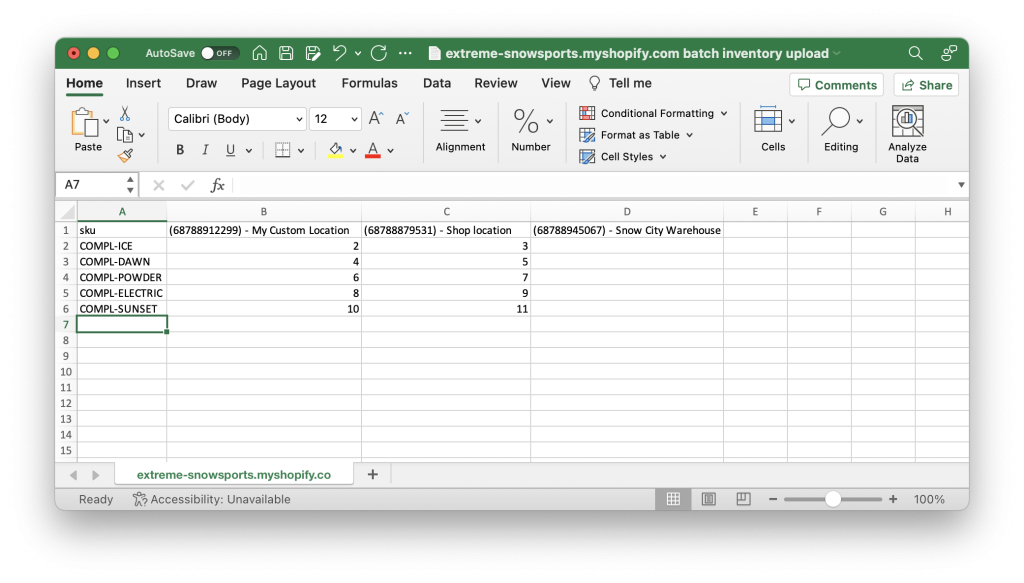Click the Undo arrow icon
1024x583 pixels.
(x=339, y=53)
